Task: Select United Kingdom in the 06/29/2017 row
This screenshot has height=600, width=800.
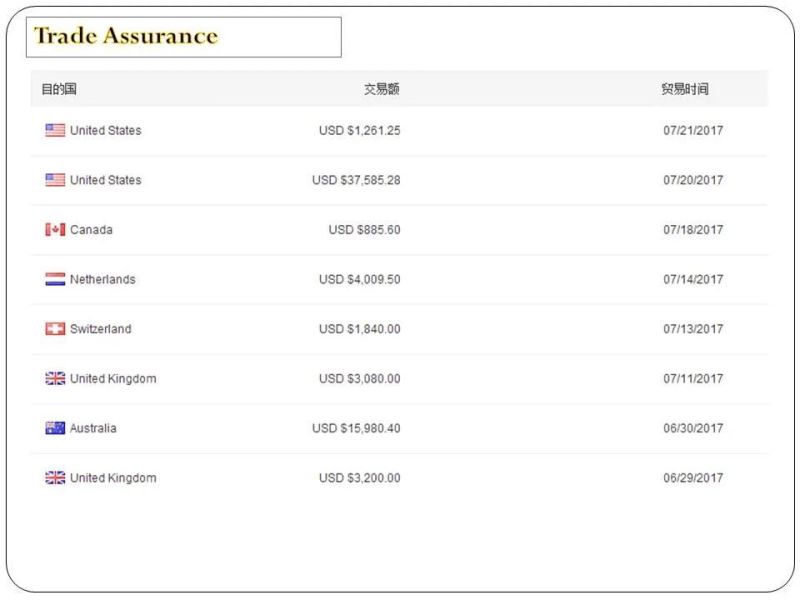Action: [113, 478]
